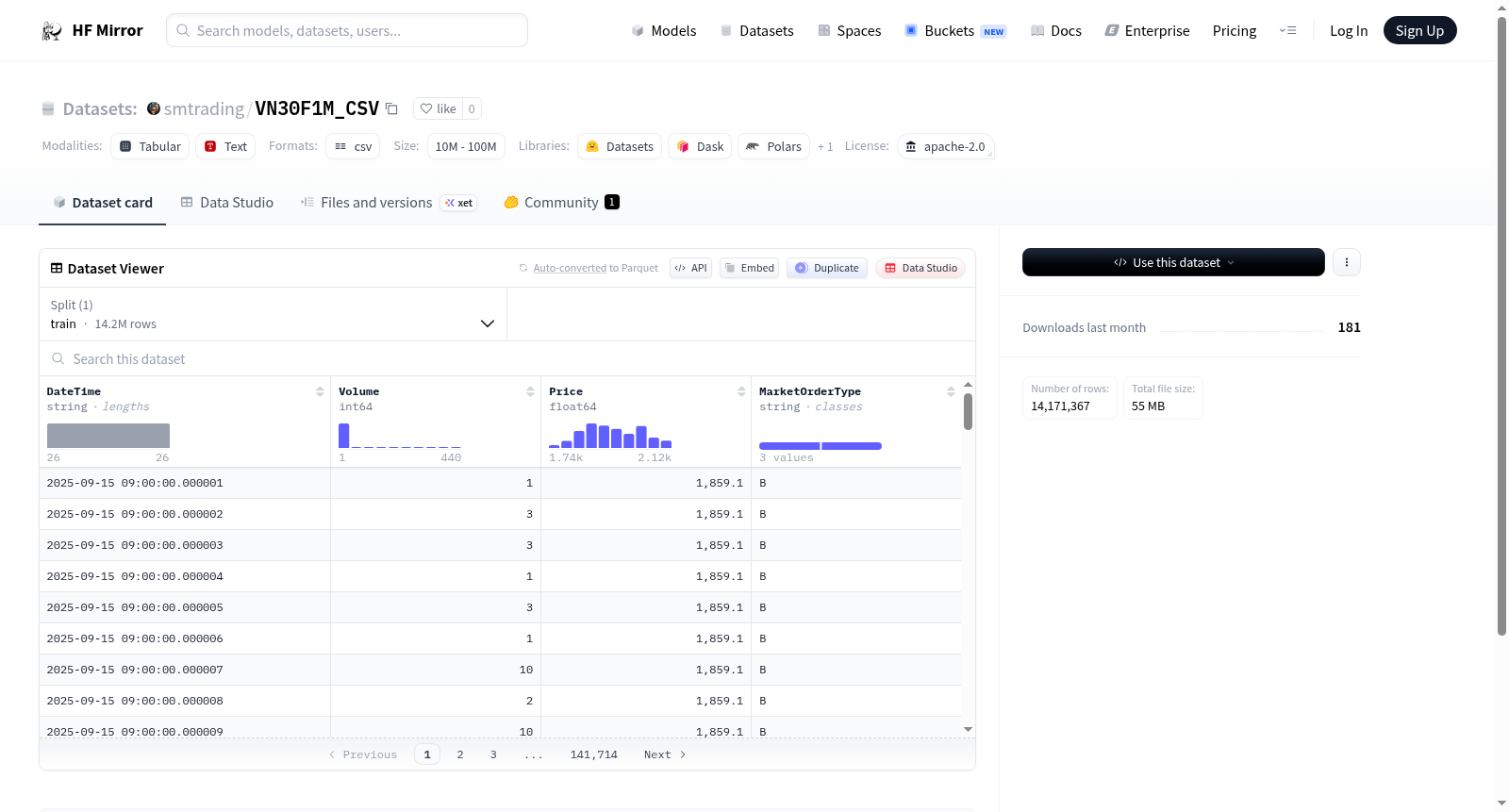This screenshot has height=812, width=1509.
Task: Open the Datasets library tag
Action: [x=620, y=146]
